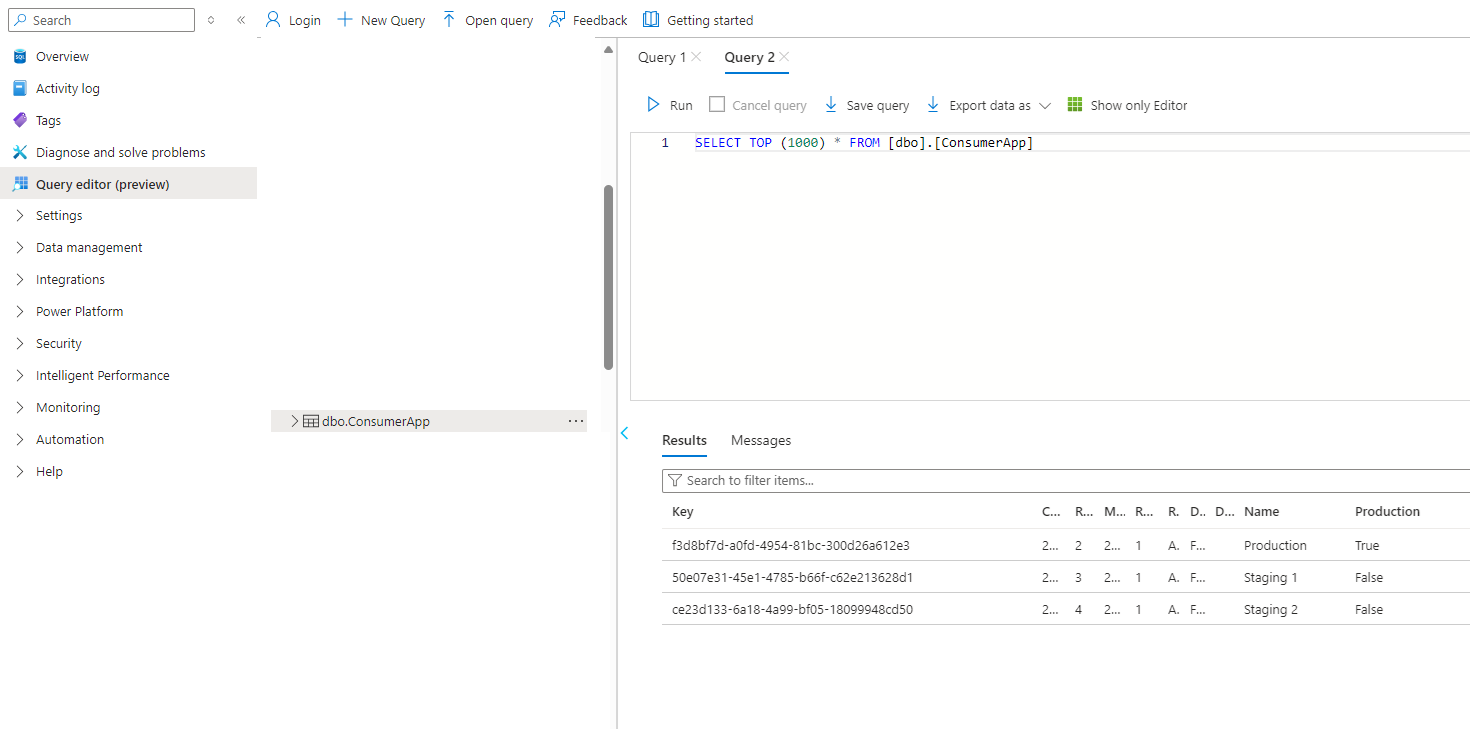This screenshot has height=729, width=1470.
Task: Switch to the Messages tab
Action: 760,440
